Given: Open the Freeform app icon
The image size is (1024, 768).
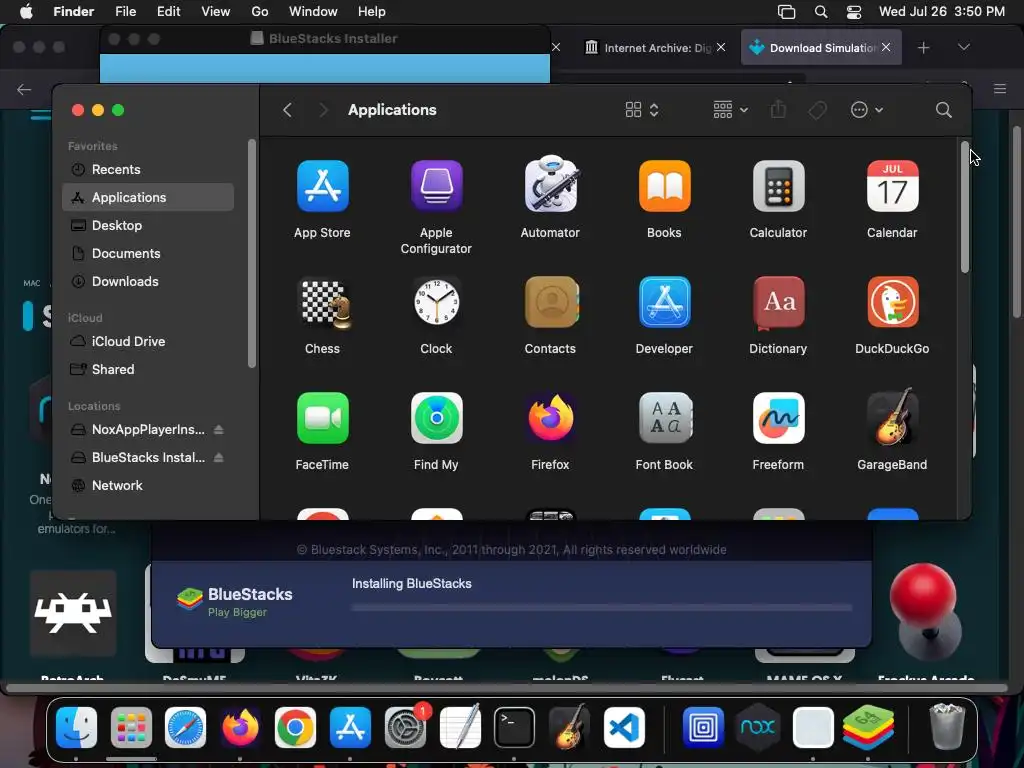Looking at the screenshot, I should (x=778, y=419).
